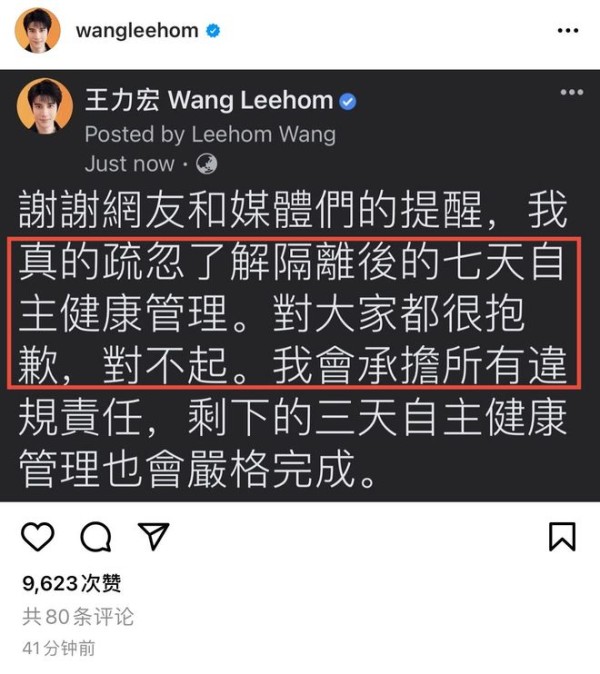Open three-dot menu inside embedded Facebook post
The height and width of the screenshot is (674, 600).
tap(572, 92)
